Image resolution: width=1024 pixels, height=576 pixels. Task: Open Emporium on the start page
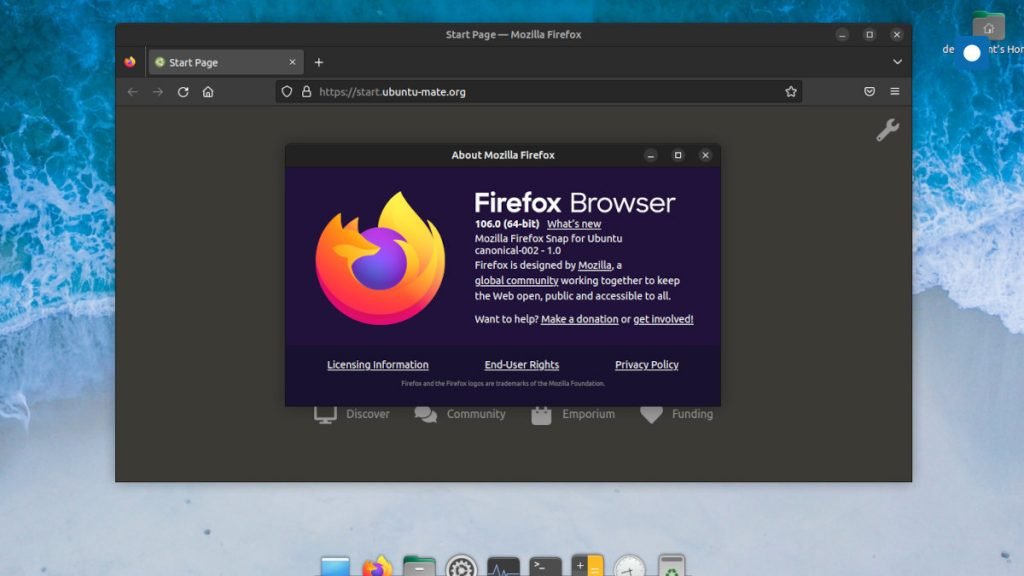point(573,414)
